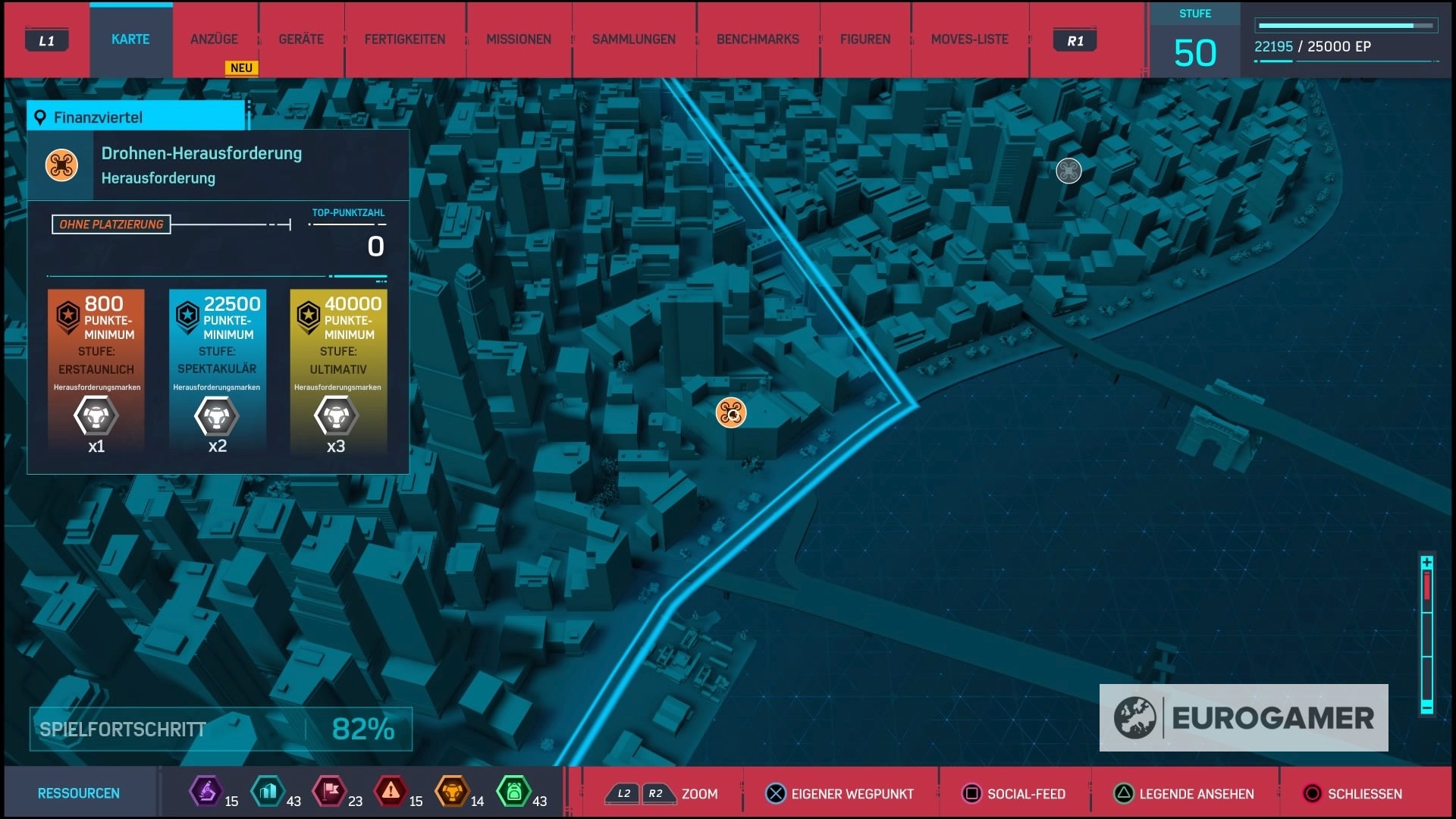Open the Social-Feed label
The image size is (1456, 819).
(x=1026, y=794)
